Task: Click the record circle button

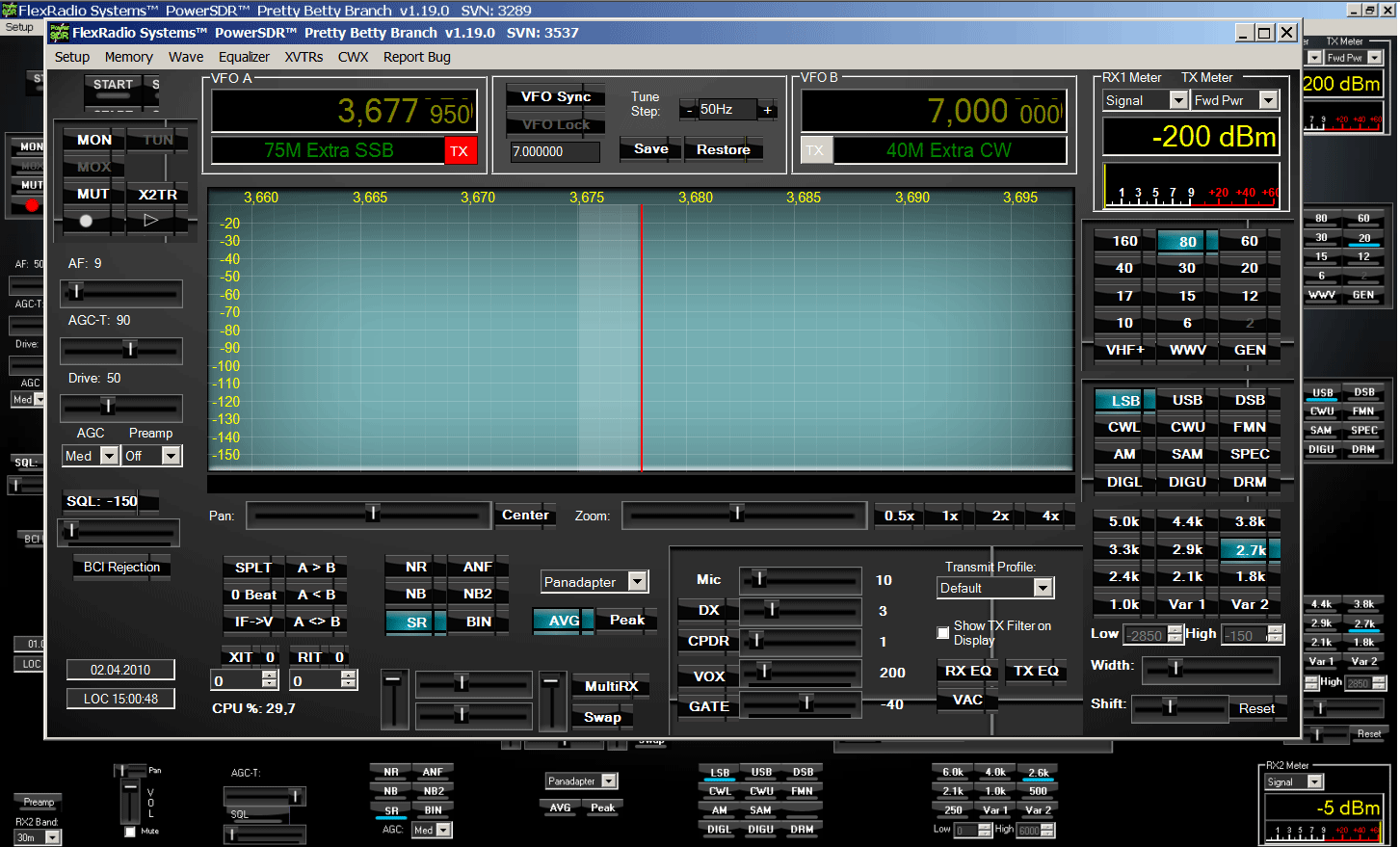Action: (86, 221)
